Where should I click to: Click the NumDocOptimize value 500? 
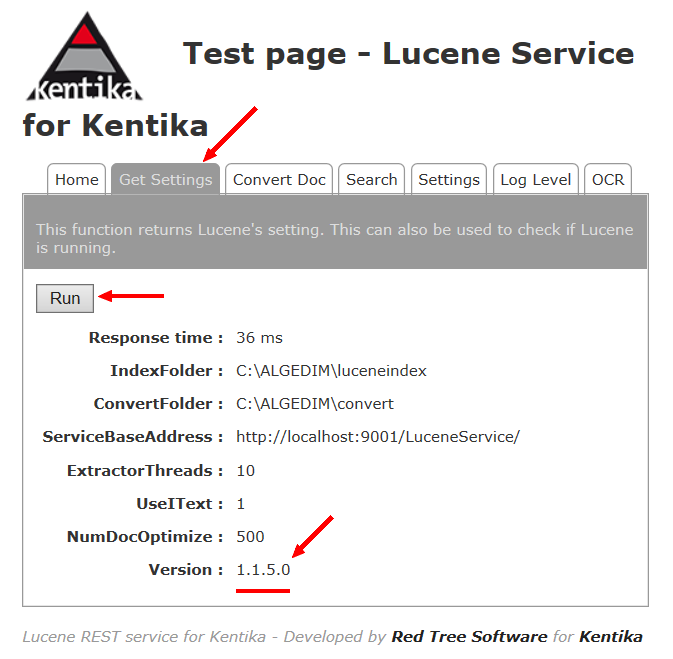[x=250, y=537]
